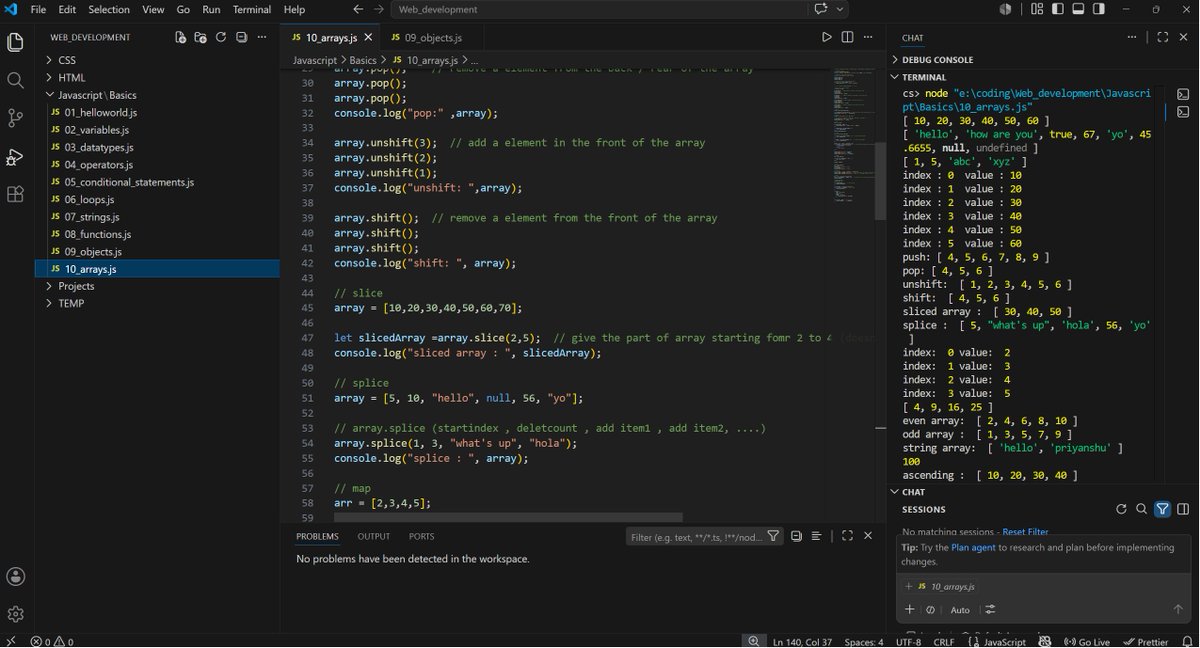Open the Search view in activity bar
This screenshot has width=1200, height=648.
pyautogui.click(x=15, y=80)
